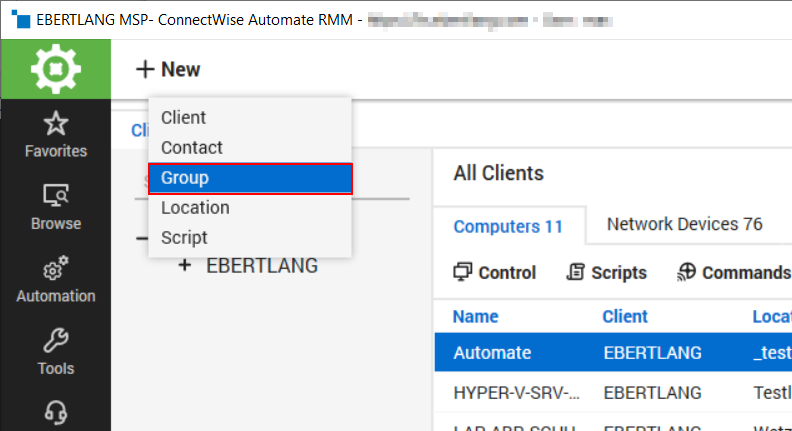Click the headset support icon in sidebar
Viewport: 792px width, 431px height.
(56, 413)
